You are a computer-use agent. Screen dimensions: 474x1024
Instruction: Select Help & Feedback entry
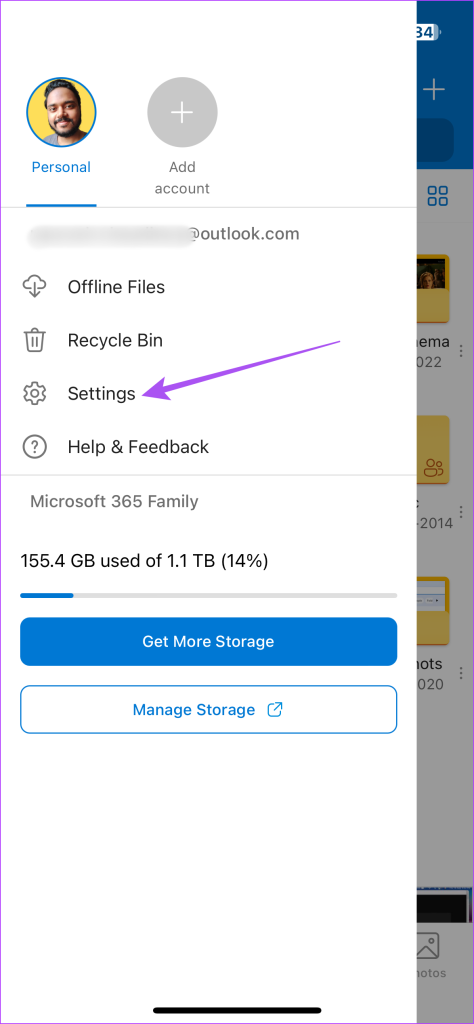click(138, 447)
